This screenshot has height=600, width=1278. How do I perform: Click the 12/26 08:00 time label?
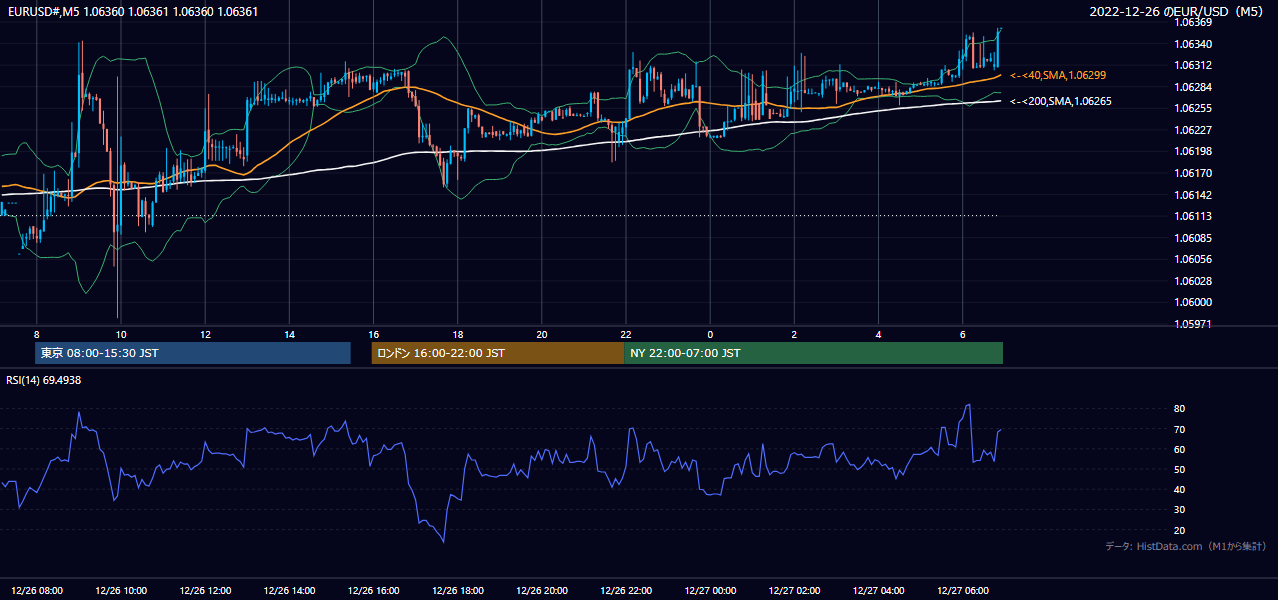(37, 590)
